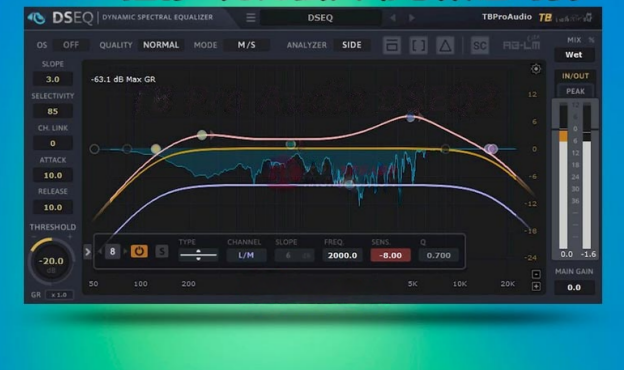The image size is (624, 370).
Task: Toggle the PEAK meter mode
Action: tap(575, 92)
